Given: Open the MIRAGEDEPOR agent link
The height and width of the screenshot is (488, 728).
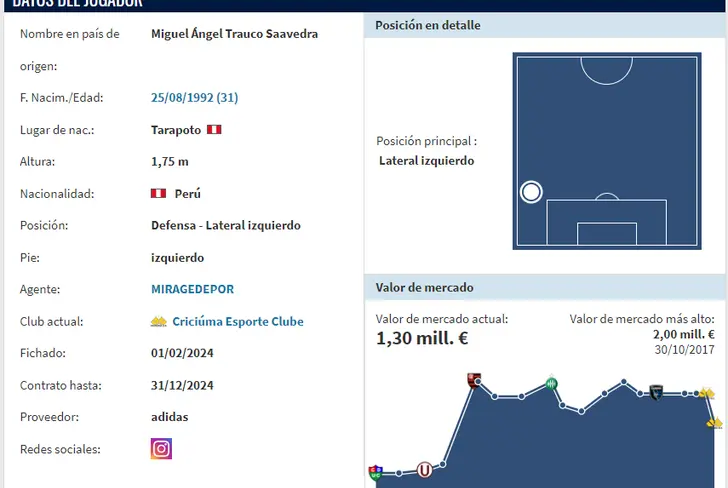Looking at the screenshot, I should (x=192, y=289).
